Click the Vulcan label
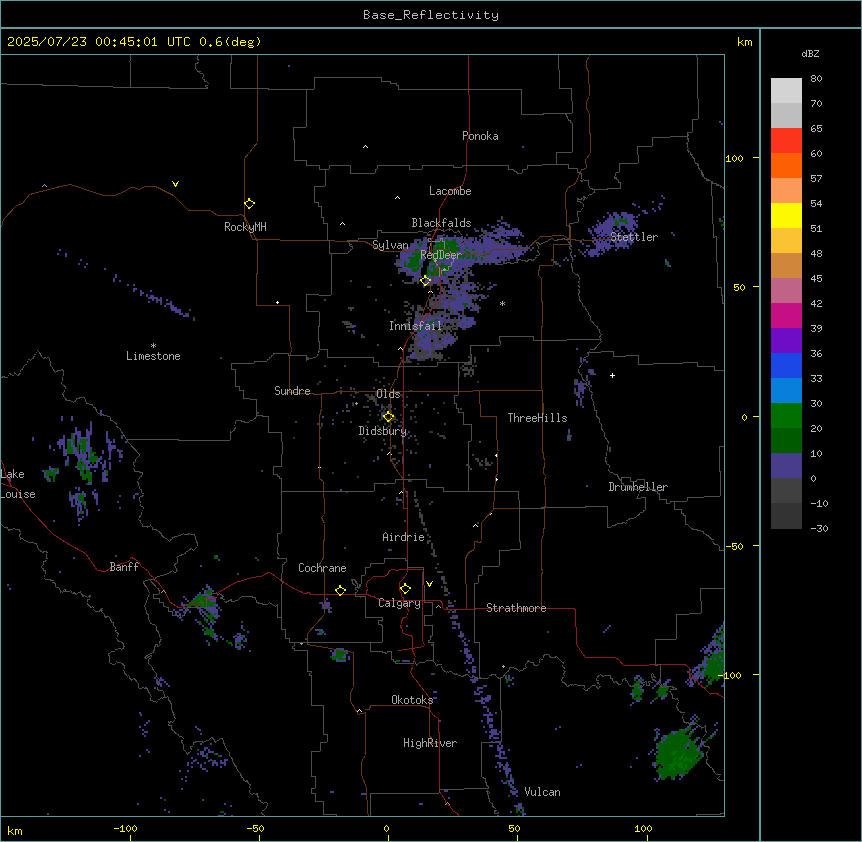 [x=543, y=792]
